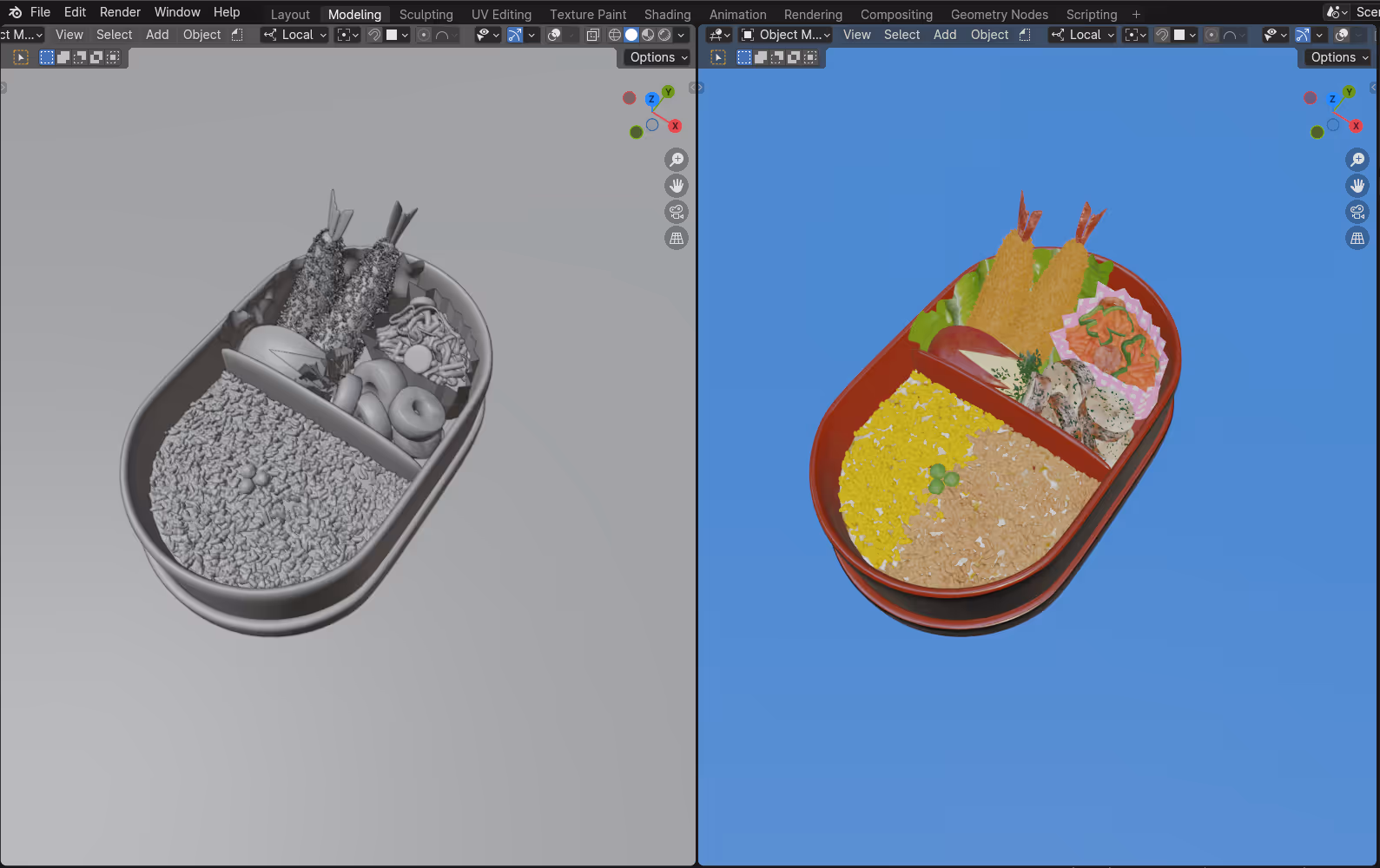
Task: Click the hand pan icon in right viewport
Action: pyautogui.click(x=1357, y=186)
